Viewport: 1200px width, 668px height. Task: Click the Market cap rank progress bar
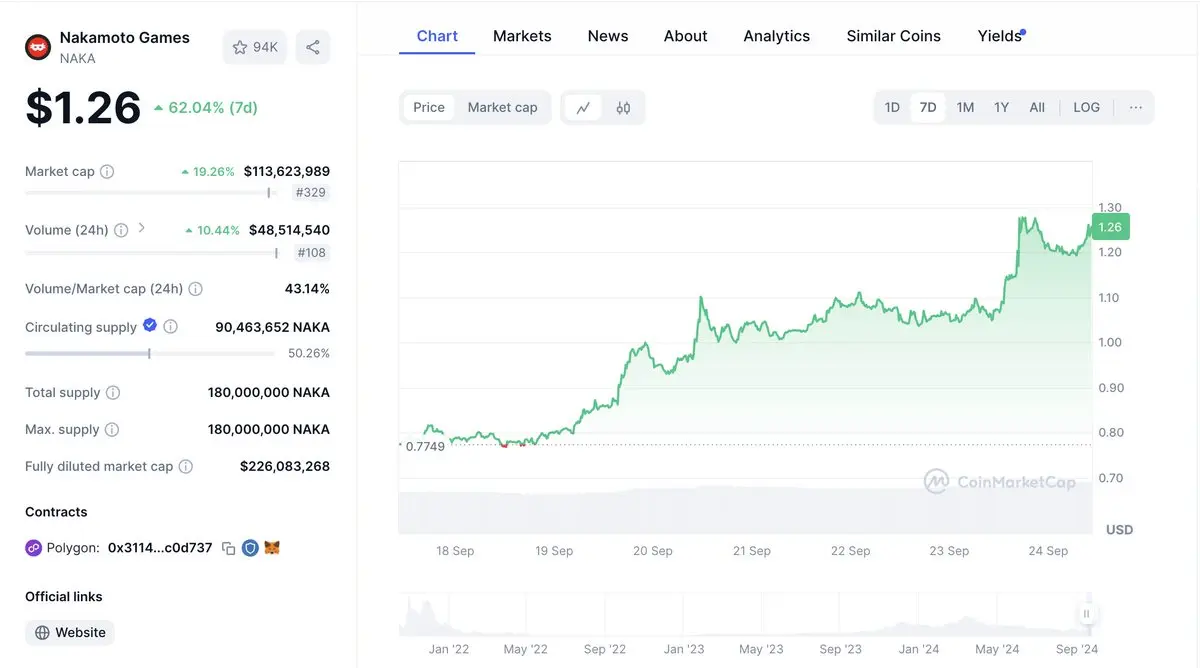pos(149,193)
